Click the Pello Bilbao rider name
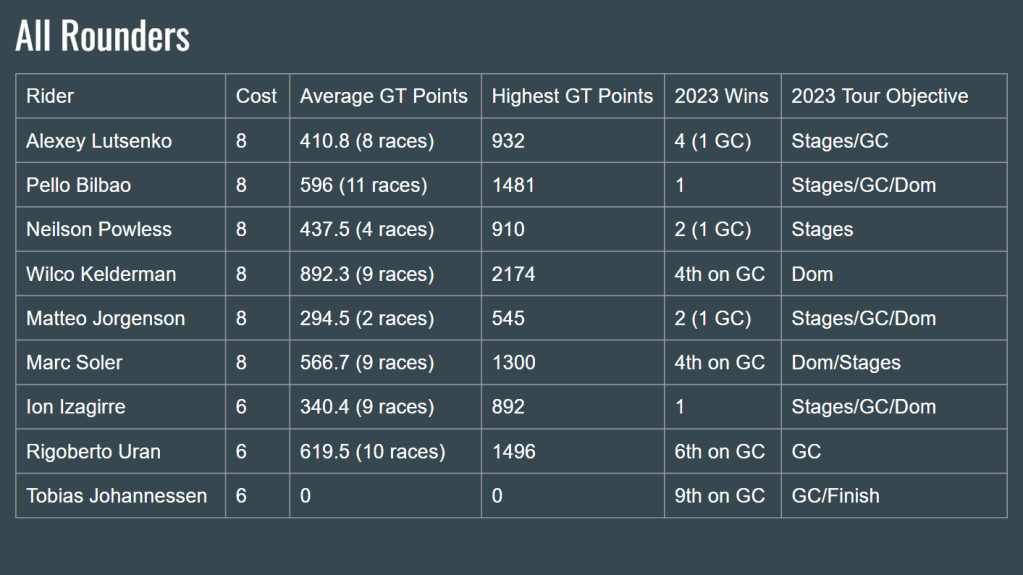This screenshot has height=575, width=1023. click(78, 185)
